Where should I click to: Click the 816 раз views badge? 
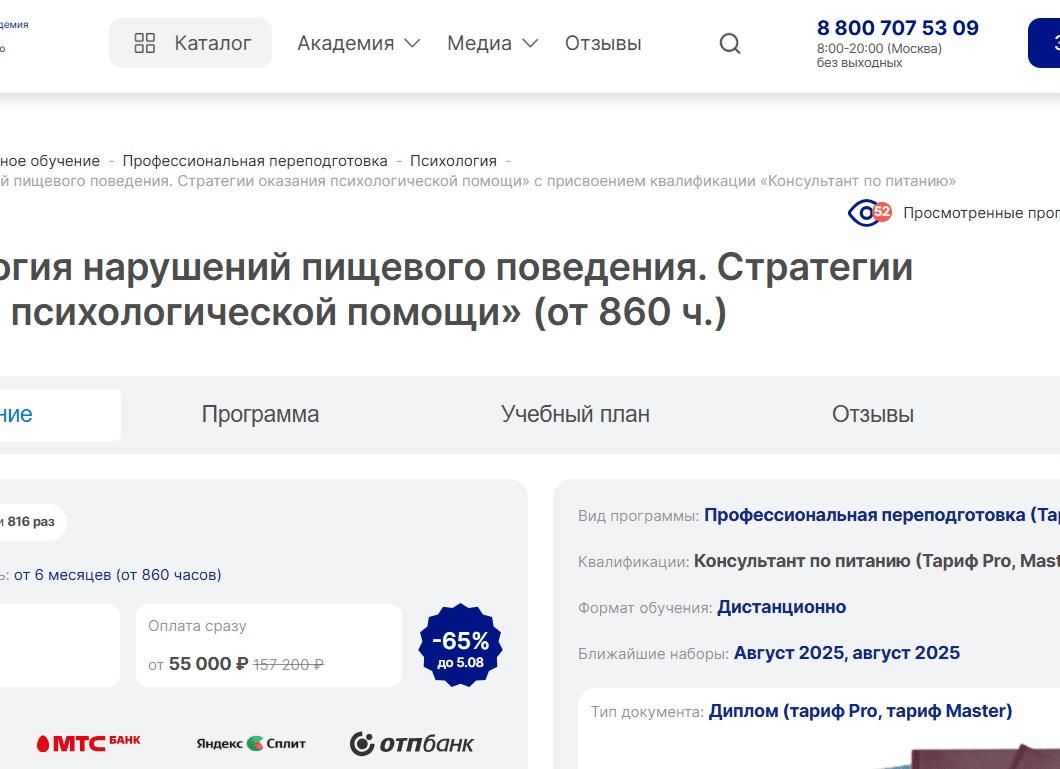pos(31,522)
